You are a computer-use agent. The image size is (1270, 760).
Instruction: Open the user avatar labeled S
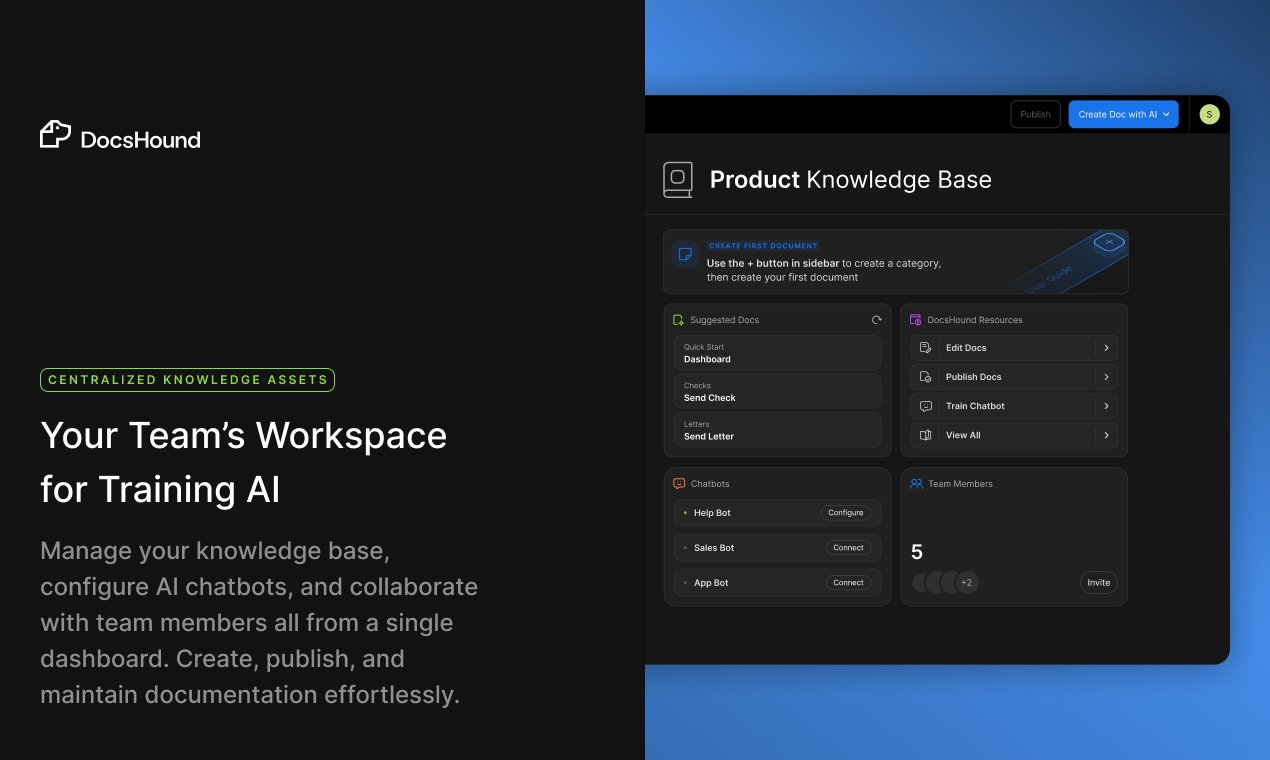point(1209,115)
